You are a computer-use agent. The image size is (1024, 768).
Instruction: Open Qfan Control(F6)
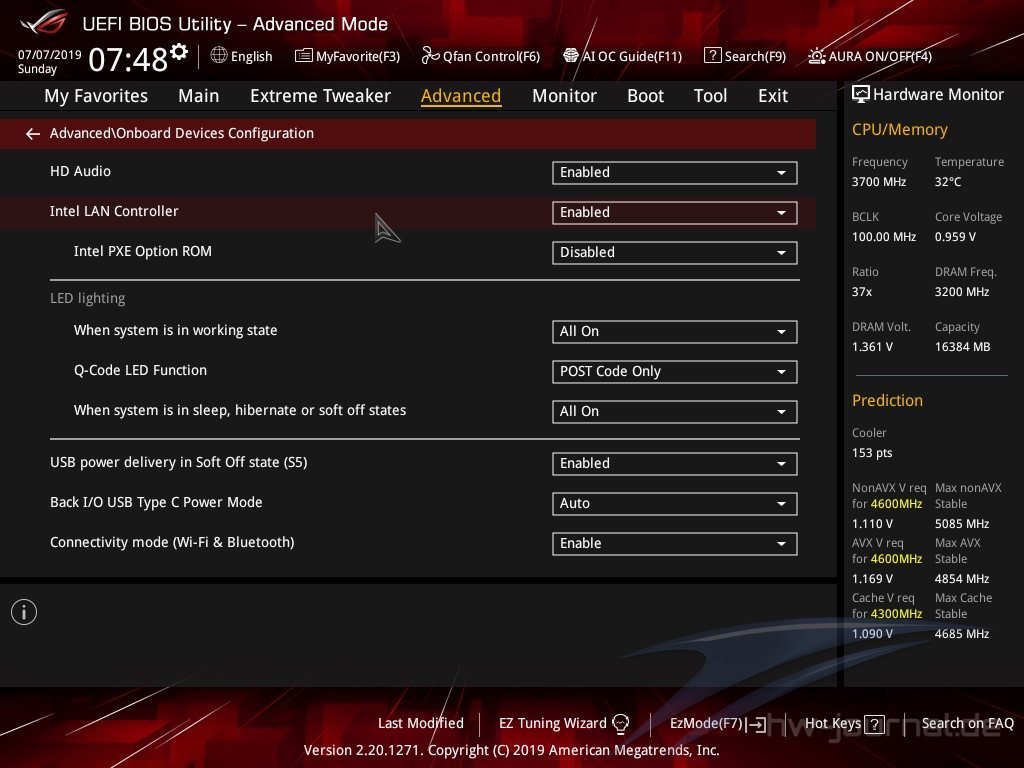491,57
